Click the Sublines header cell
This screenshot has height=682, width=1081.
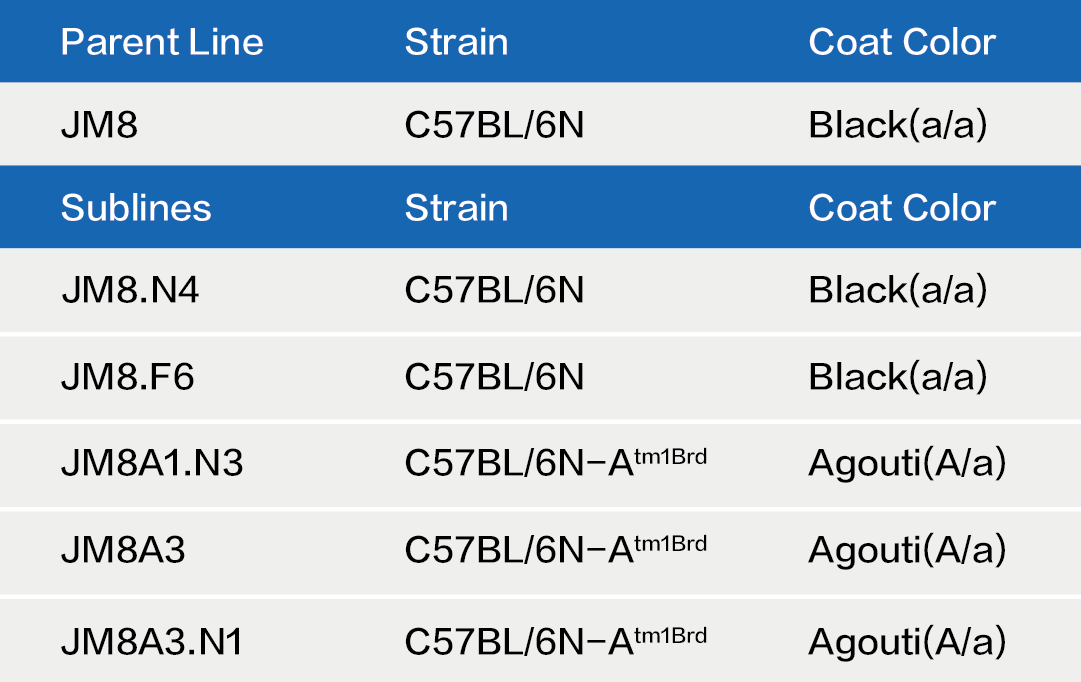(136, 208)
